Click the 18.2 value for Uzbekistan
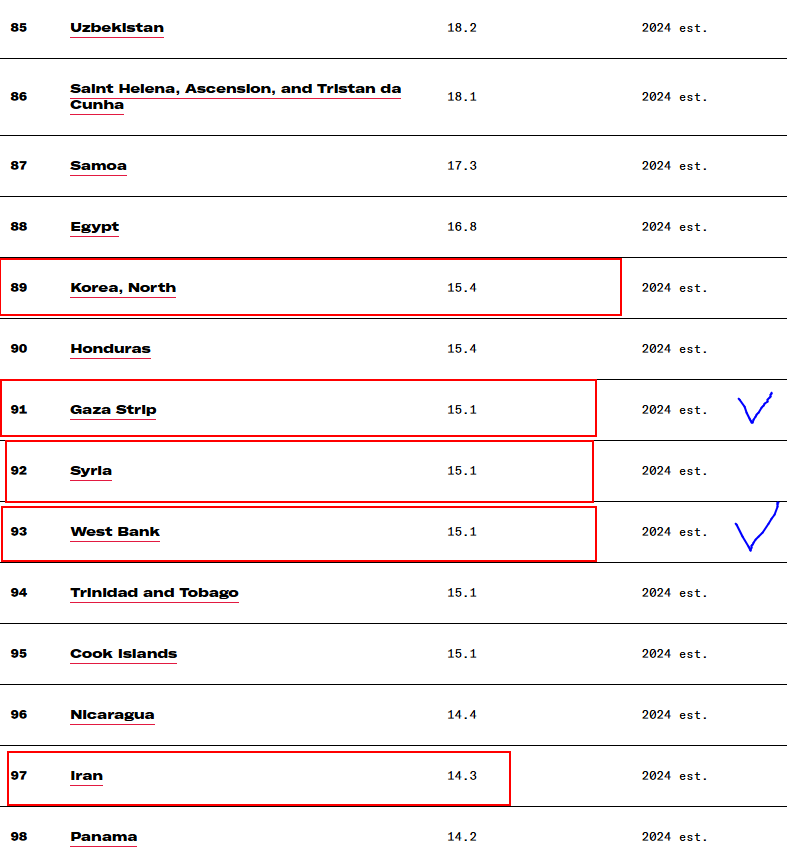 click(x=462, y=28)
